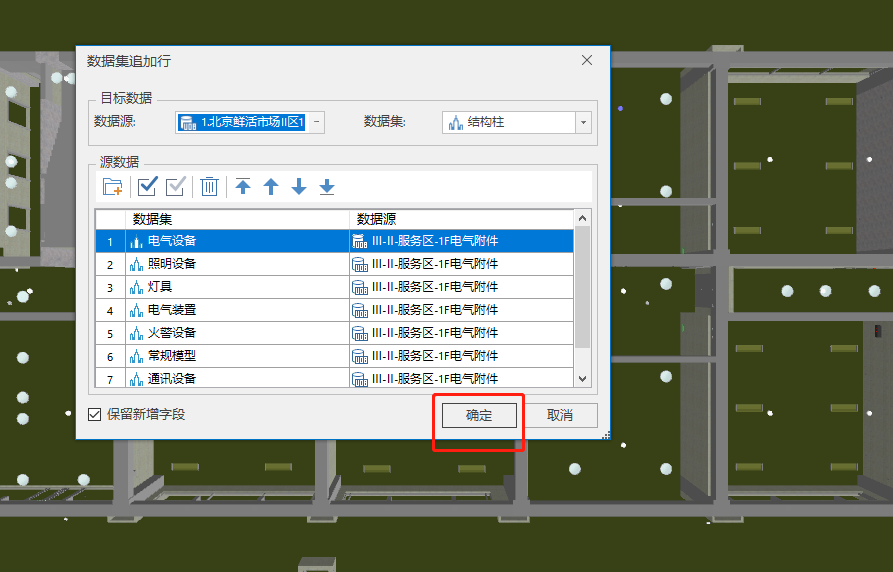Click row number 2 header
The width and height of the screenshot is (893, 572).
click(x=110, y=264)
